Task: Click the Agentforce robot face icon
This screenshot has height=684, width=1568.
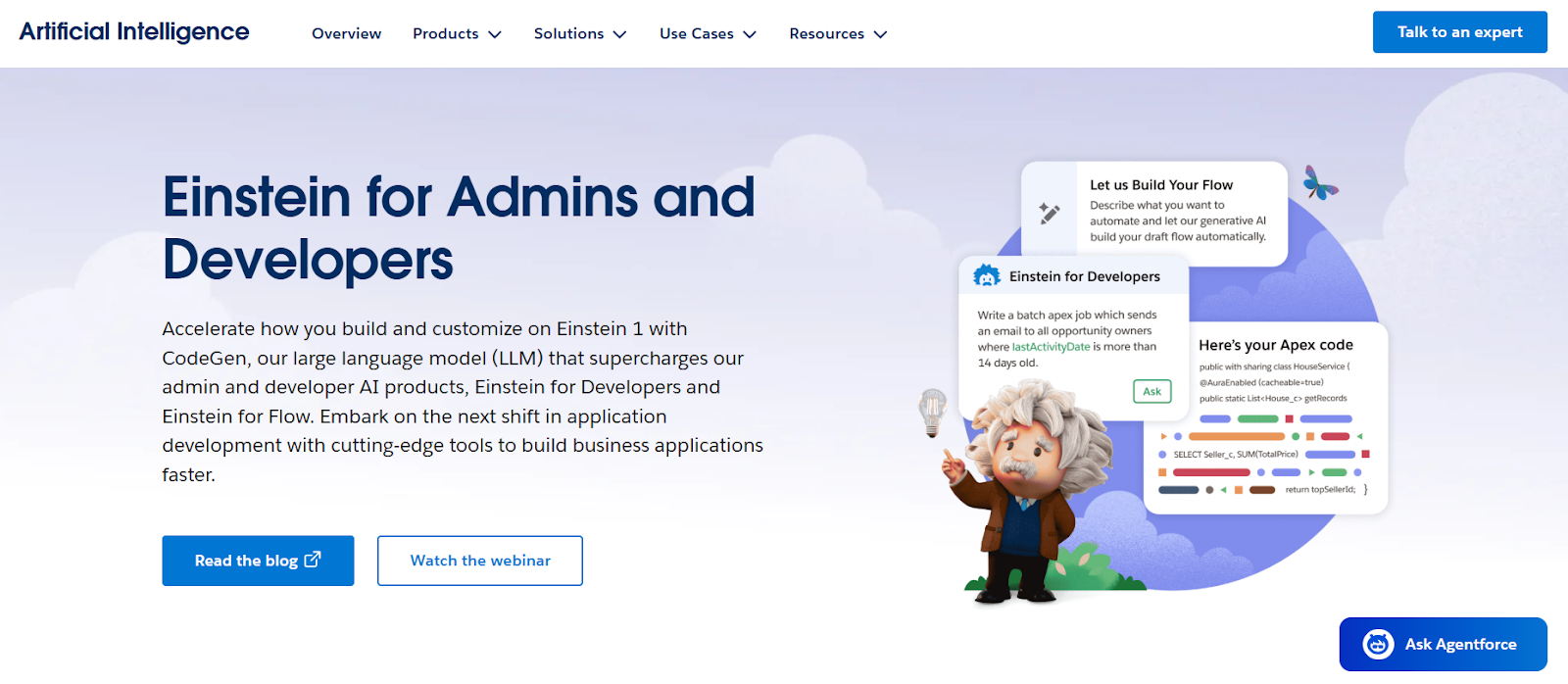Action: click(x=1378, y=644)
